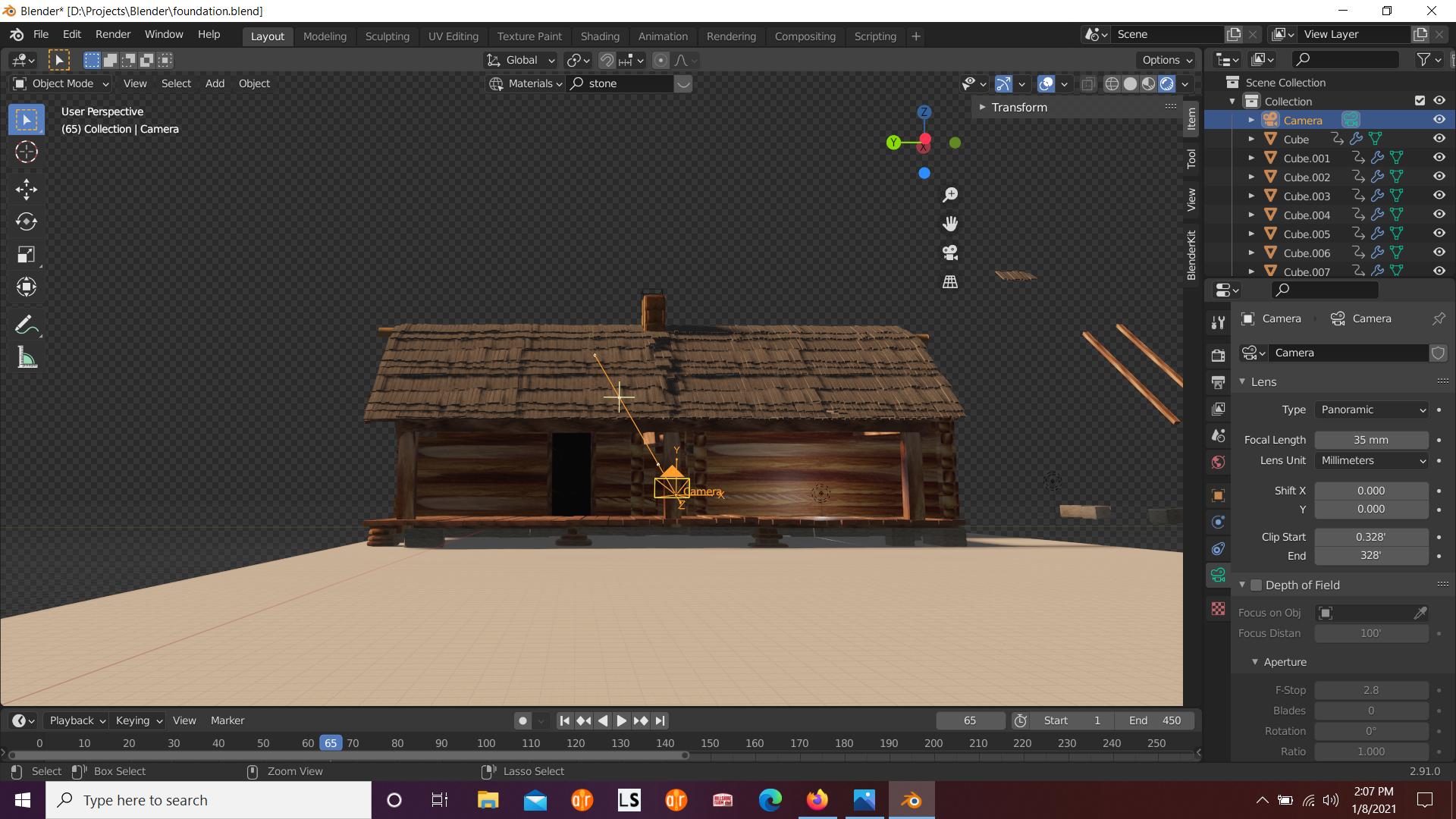Screen dimensions: 1456x819
Task: Click the pan view hand icon
Action: click(x=950, y=224)
